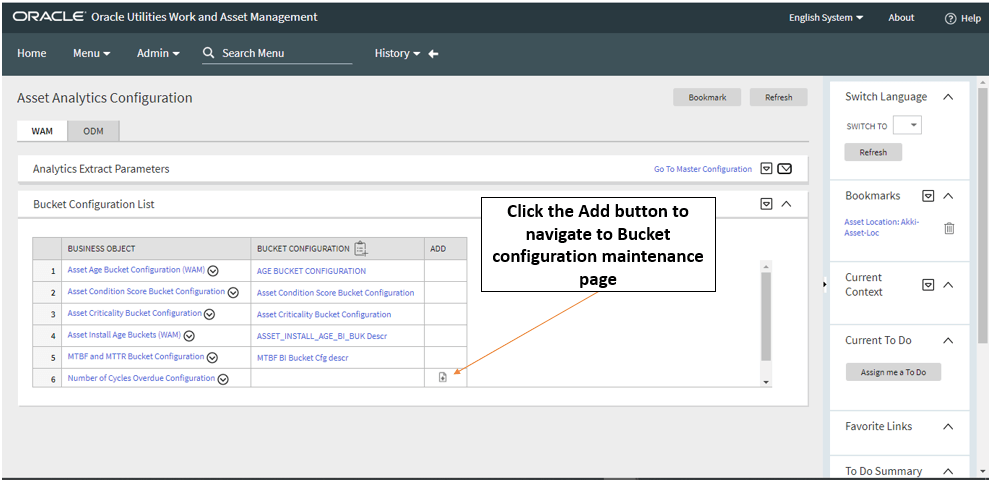Image resolution: width=989 pixels, height=480 pixels.
Task: Open the English System user dropdown
Action: [x=826, y=18]
